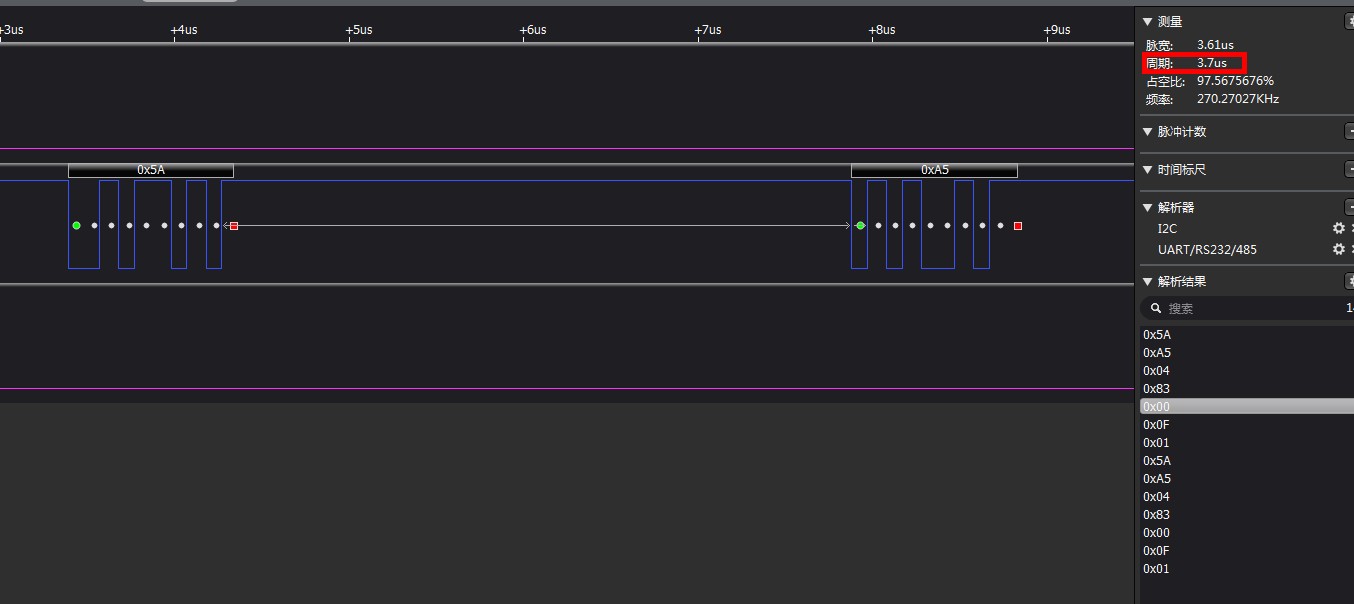Click green start-bit dot of 0xA5 frame
Screen dimensions: 1354x604
(x=860, y=226)
